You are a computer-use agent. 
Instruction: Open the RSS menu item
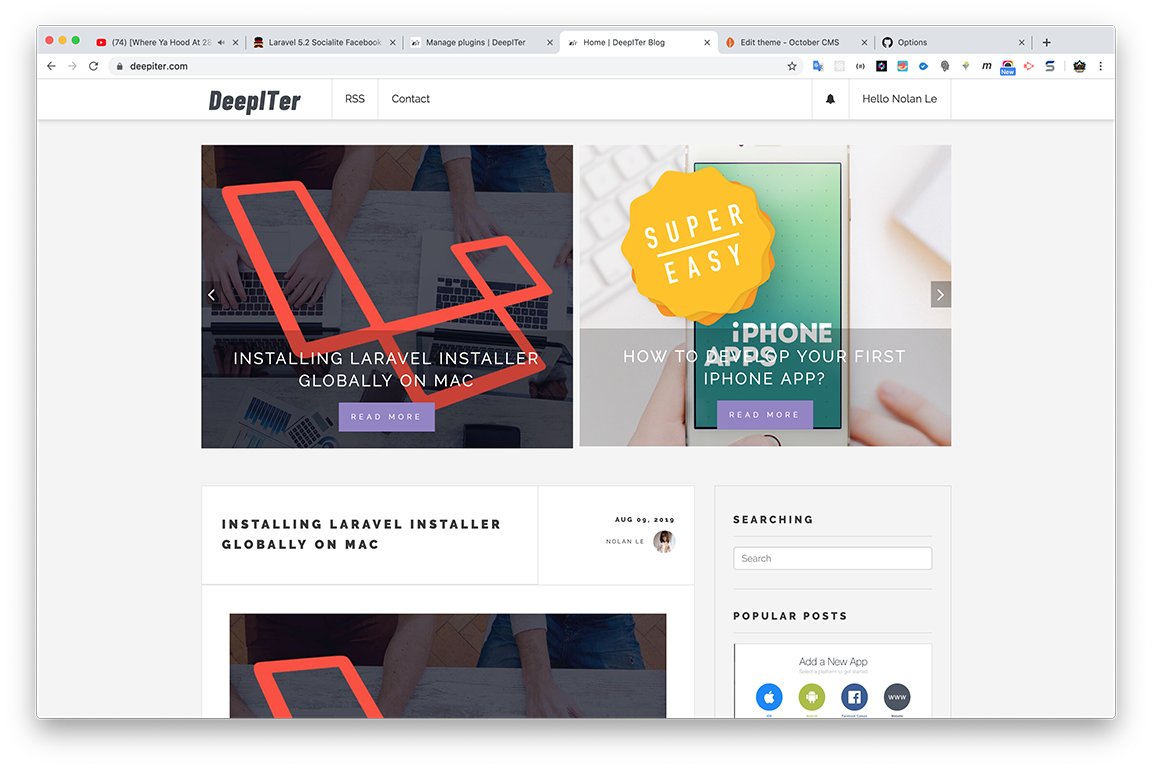[x=355, y=99]
